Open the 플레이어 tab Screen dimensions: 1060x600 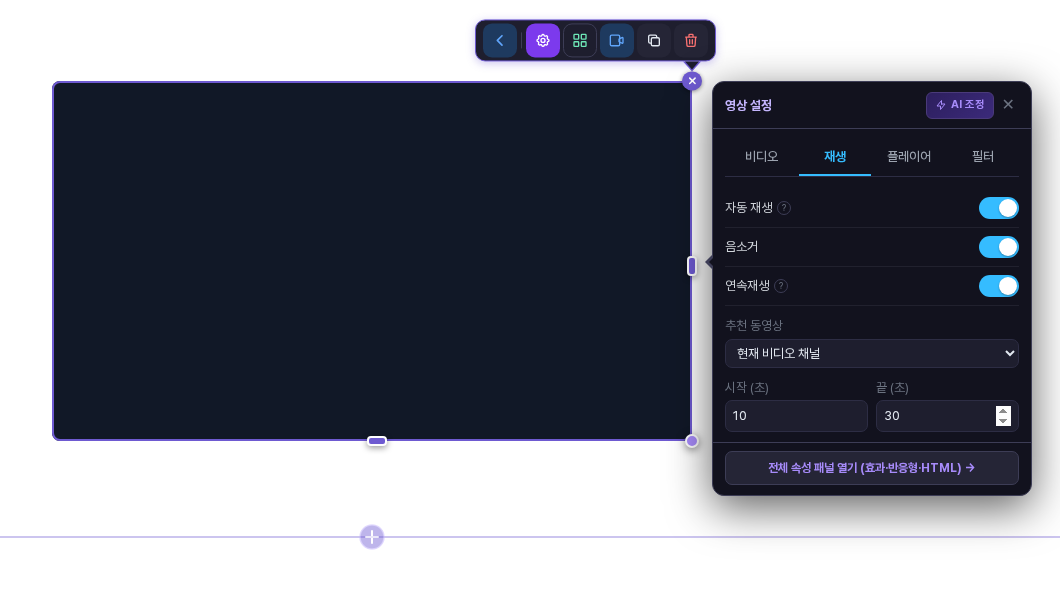click(909, 157)
